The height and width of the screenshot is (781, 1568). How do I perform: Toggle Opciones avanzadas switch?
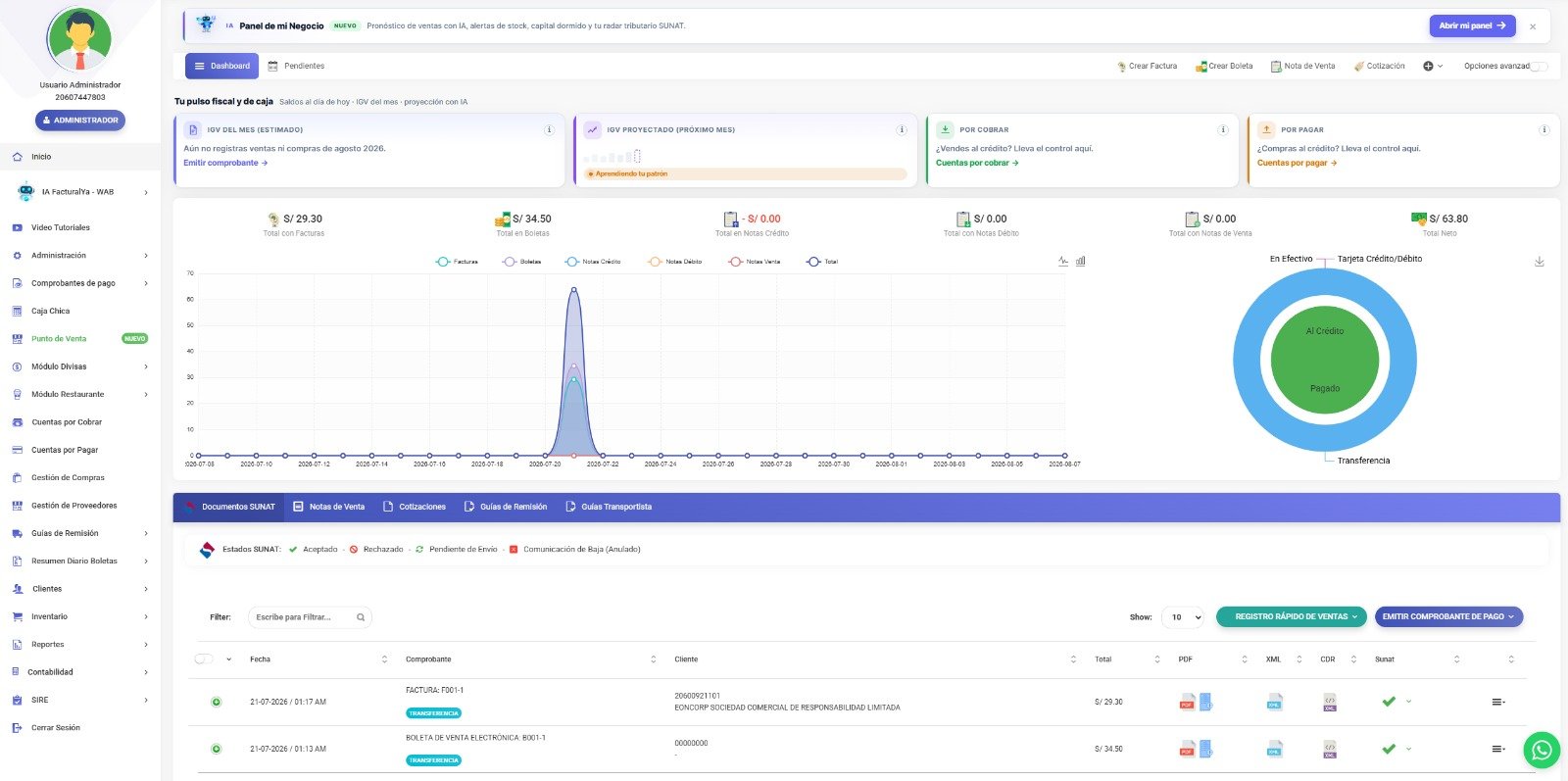(x=1540, y=67)
